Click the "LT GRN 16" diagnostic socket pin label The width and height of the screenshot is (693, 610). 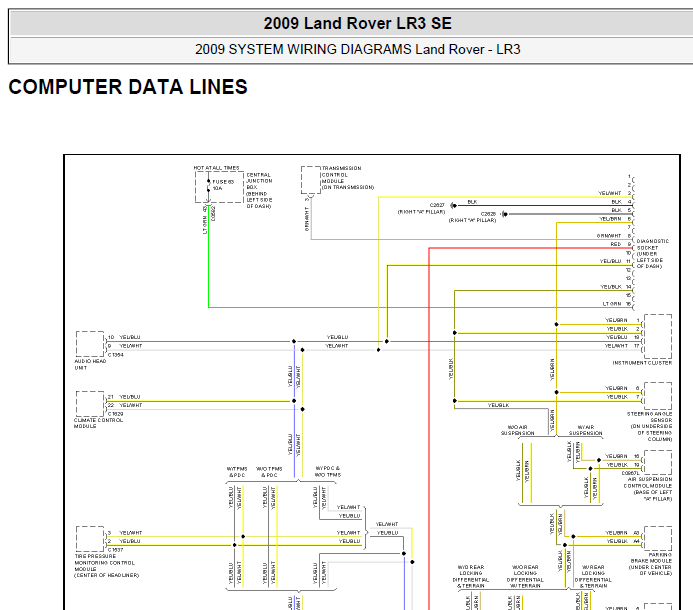coord(617,304)
